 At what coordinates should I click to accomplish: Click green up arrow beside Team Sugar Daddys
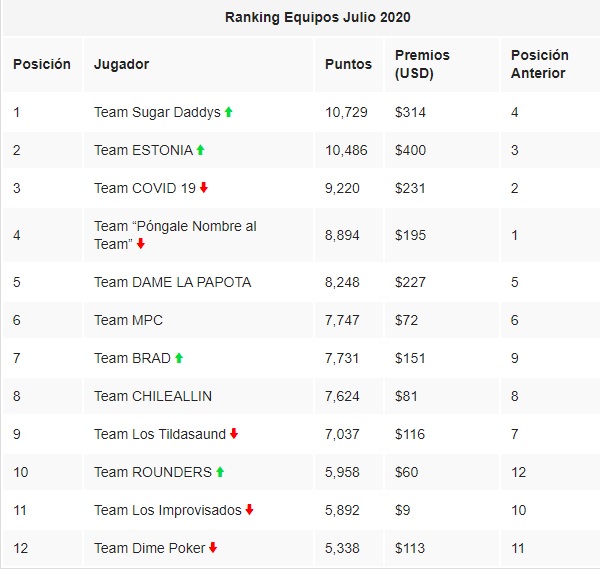pos(229,112)
